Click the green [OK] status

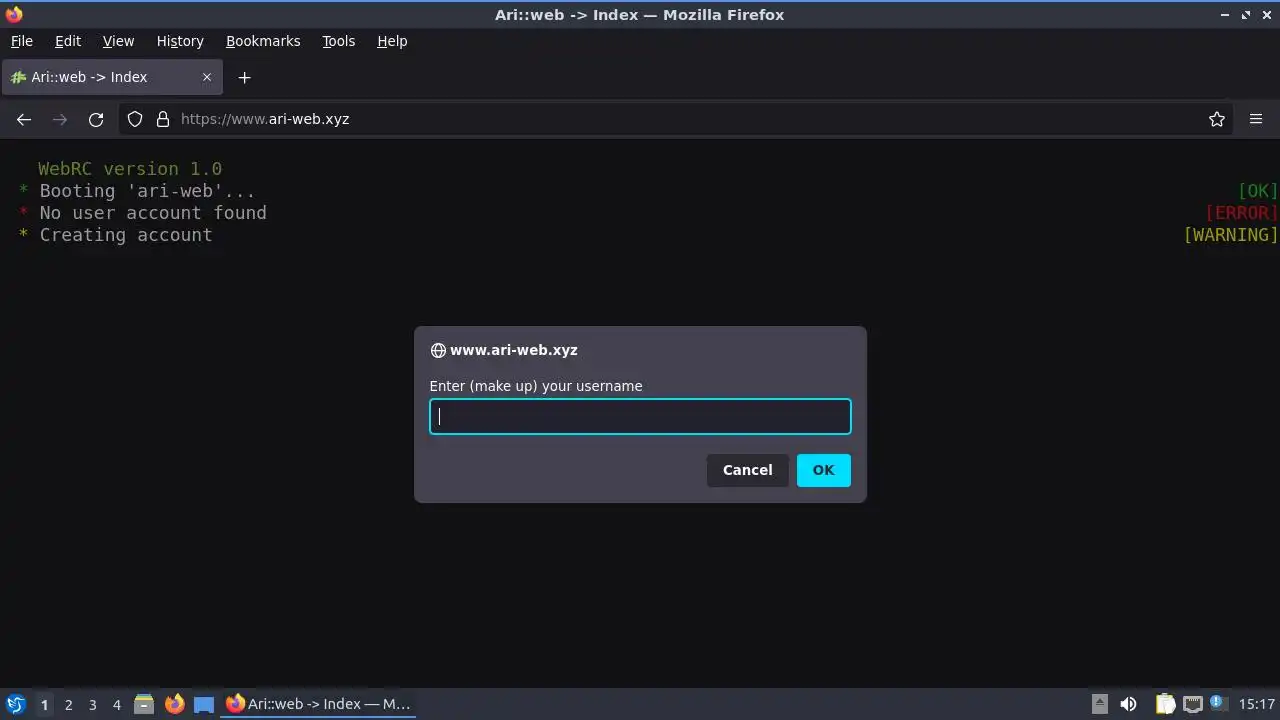(x=1258, y=191)
